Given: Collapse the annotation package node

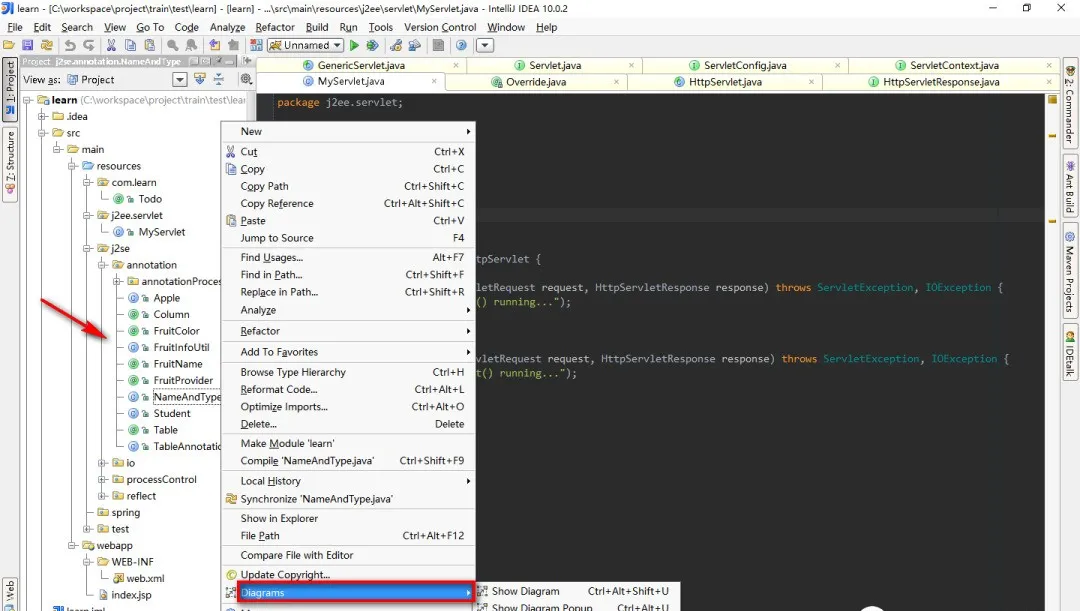Looking at the screenshot, I should click(102, 265).
